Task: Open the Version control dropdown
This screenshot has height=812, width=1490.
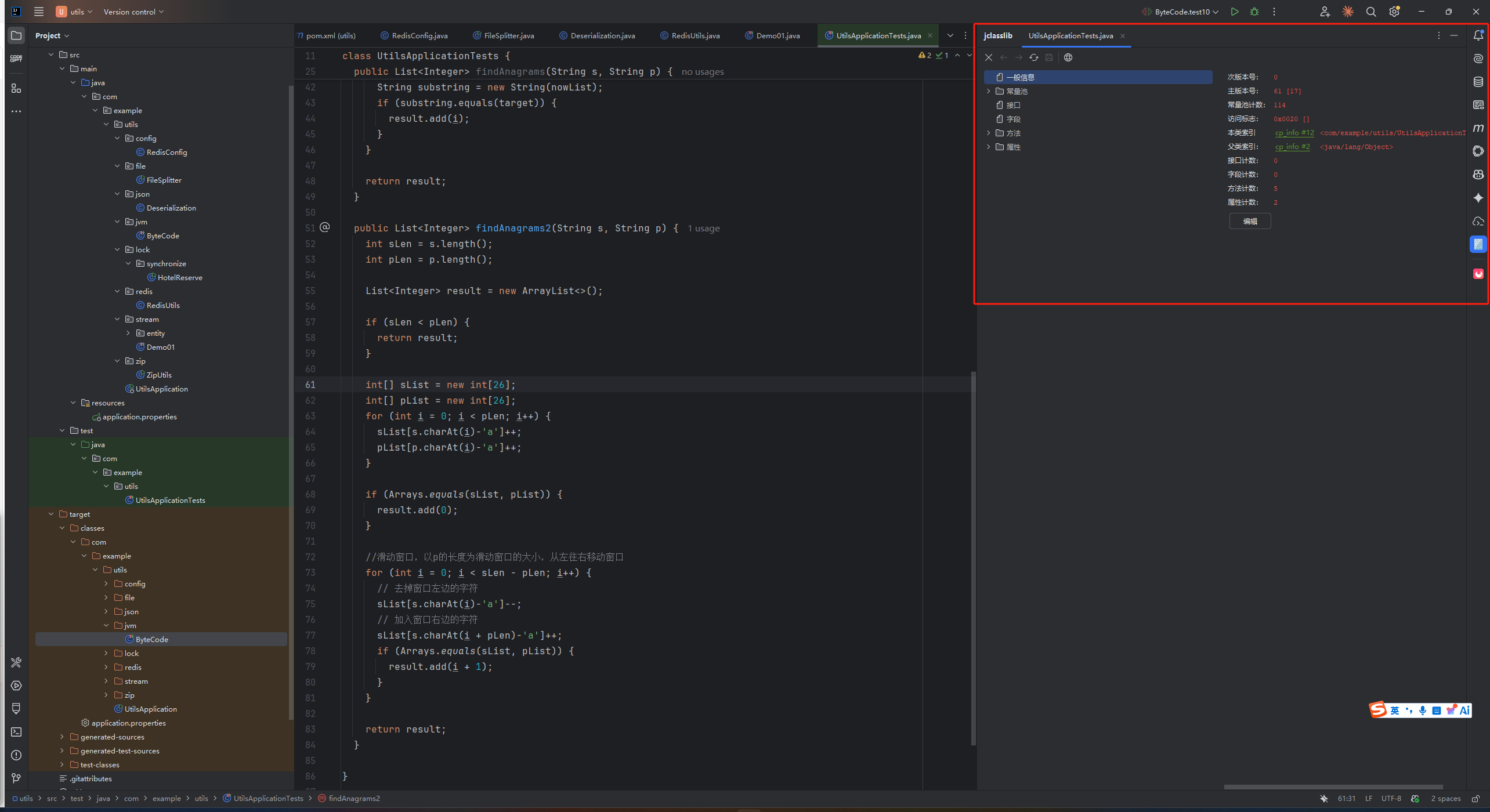Action: point(133,12)
